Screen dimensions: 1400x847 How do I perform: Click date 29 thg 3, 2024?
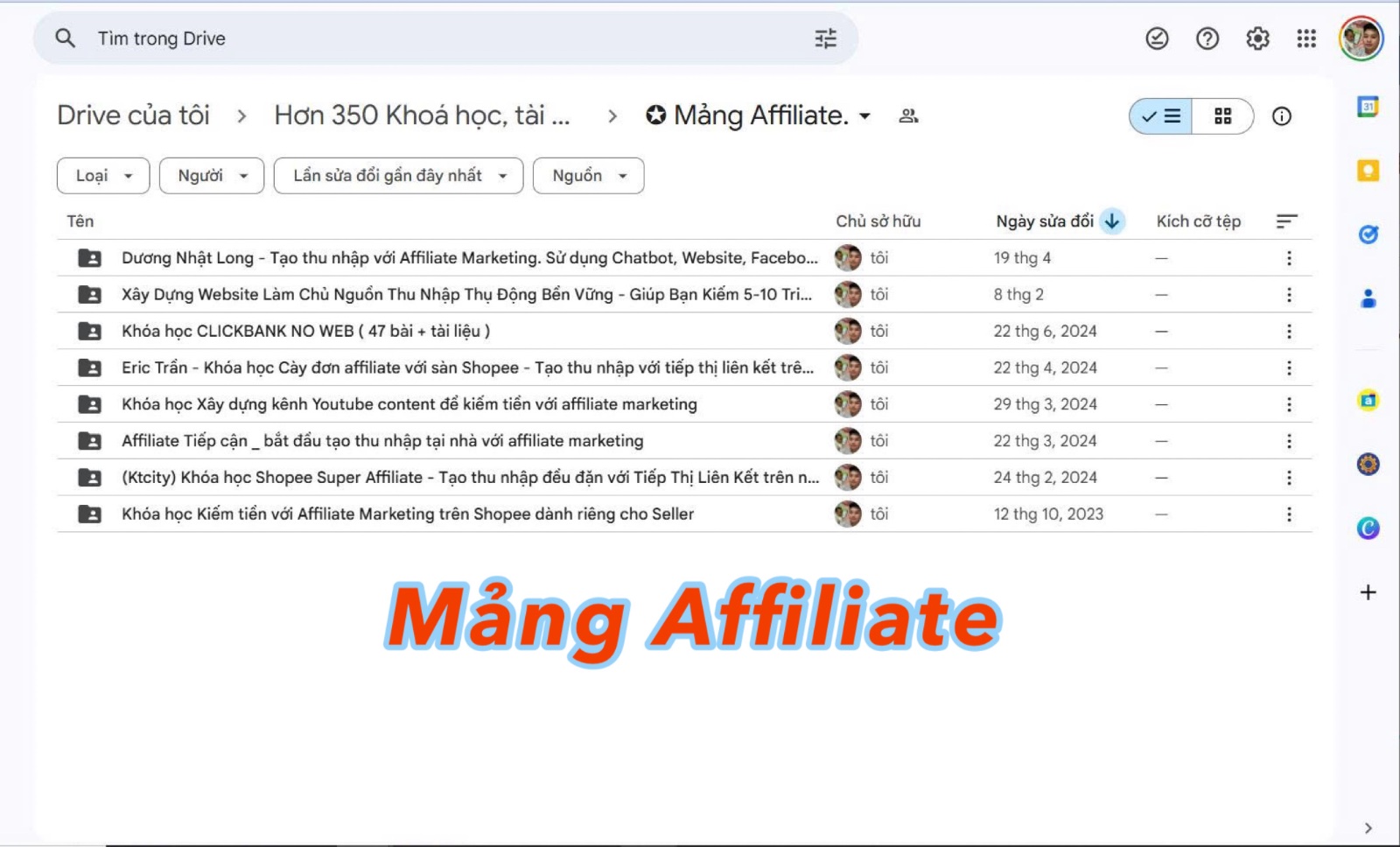[1045, 404]
